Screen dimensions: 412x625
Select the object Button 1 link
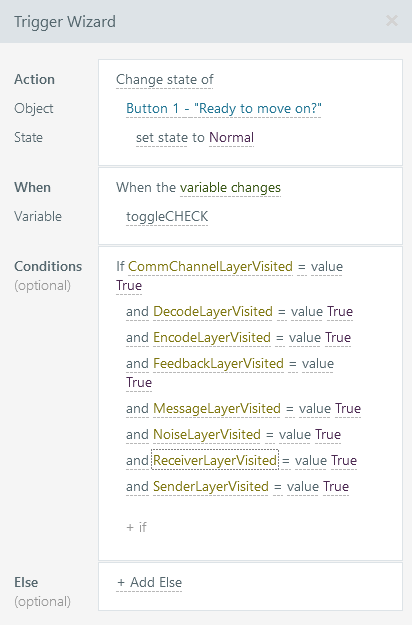(x=224, y=108)
